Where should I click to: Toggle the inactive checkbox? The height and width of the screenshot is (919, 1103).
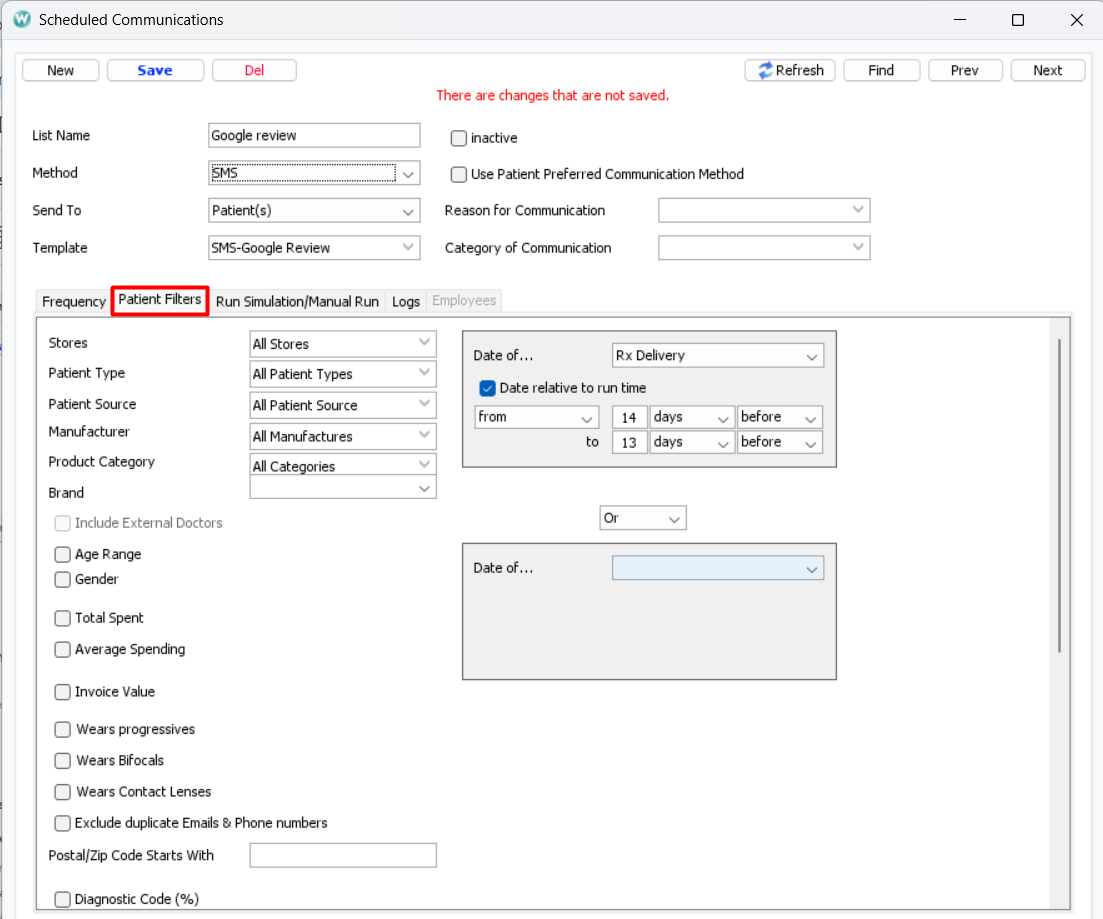tap(459, 138)
